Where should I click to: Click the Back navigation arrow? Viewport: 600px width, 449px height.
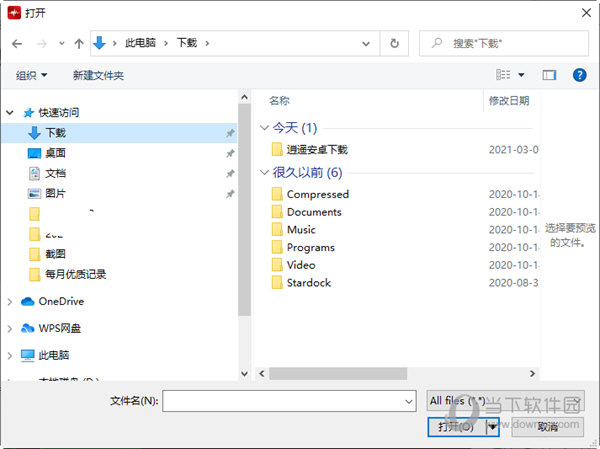click(17, 43)
